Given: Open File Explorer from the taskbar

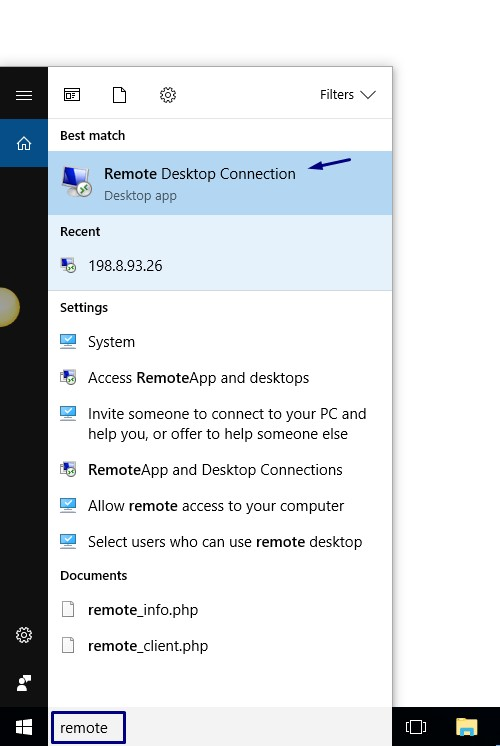Looking at the screenshot, I should tap(466, 726).
